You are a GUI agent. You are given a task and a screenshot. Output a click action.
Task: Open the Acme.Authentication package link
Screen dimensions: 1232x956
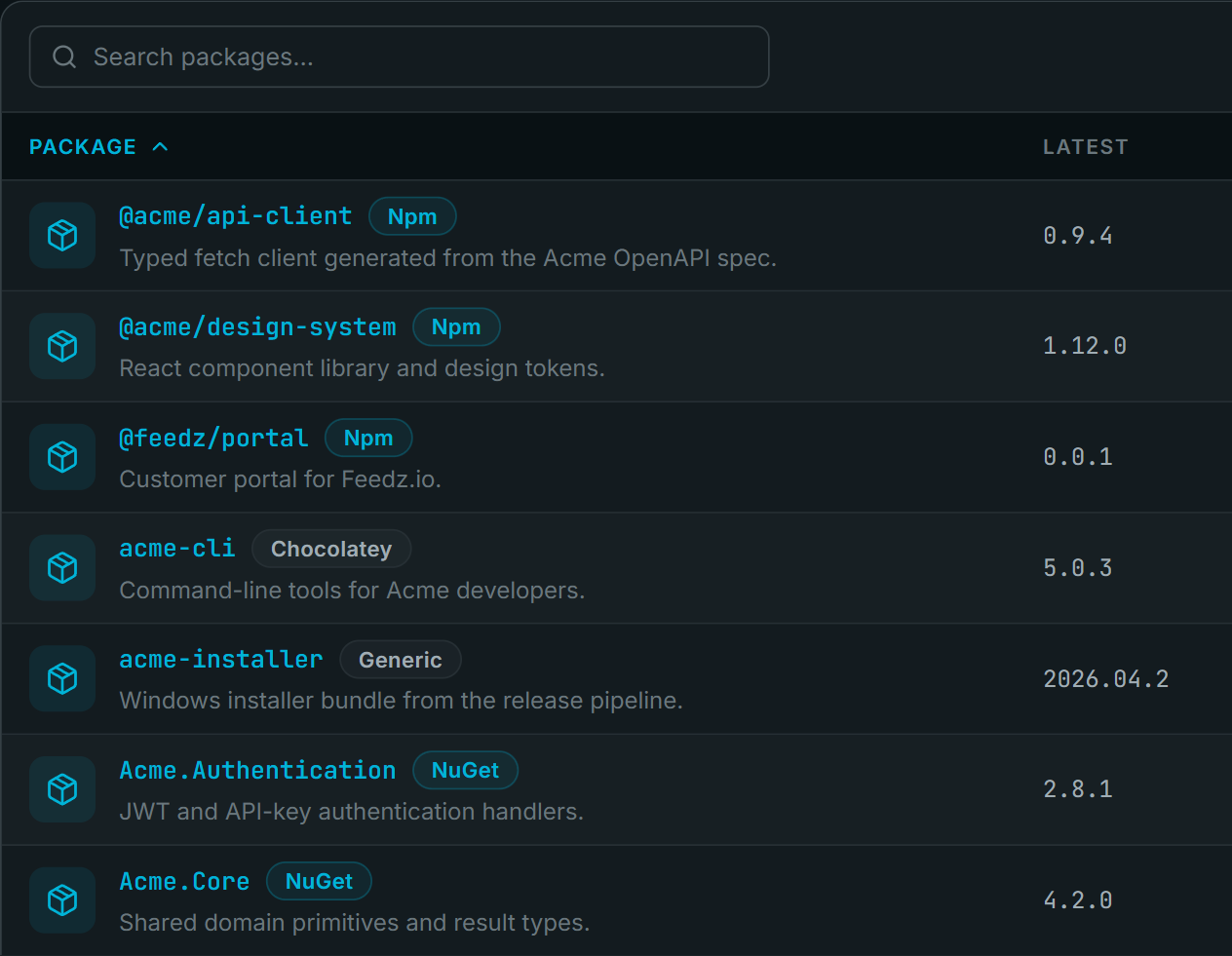pyautogui.click(x=257, y=771)
